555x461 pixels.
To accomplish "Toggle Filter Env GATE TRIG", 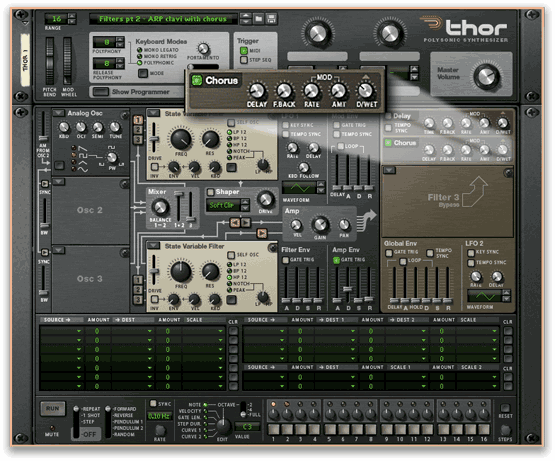I will [285, 260].
